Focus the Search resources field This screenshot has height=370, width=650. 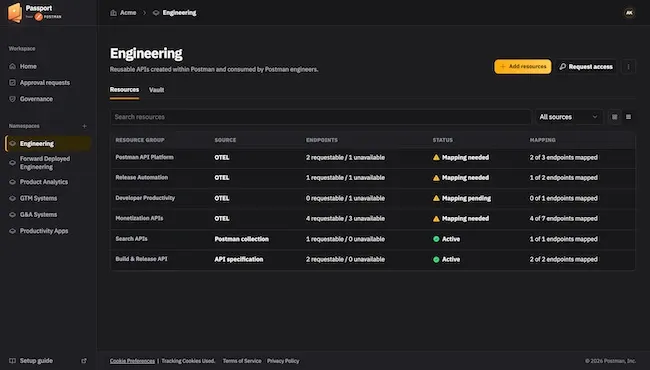pos(320,117)
